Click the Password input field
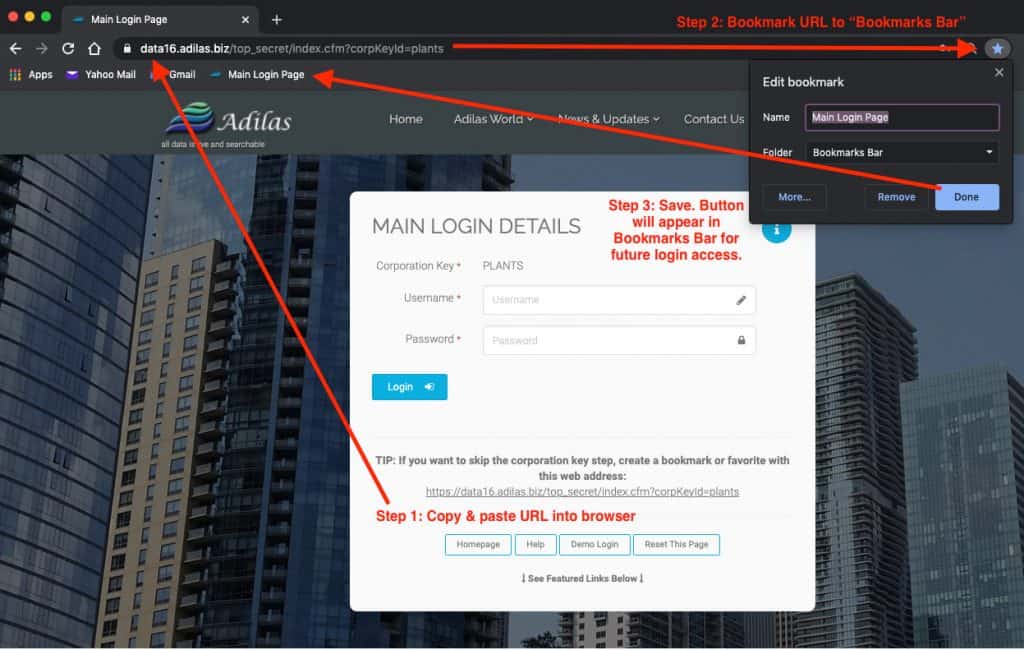This screenshot has width=1024, height=650. [619, 340]
